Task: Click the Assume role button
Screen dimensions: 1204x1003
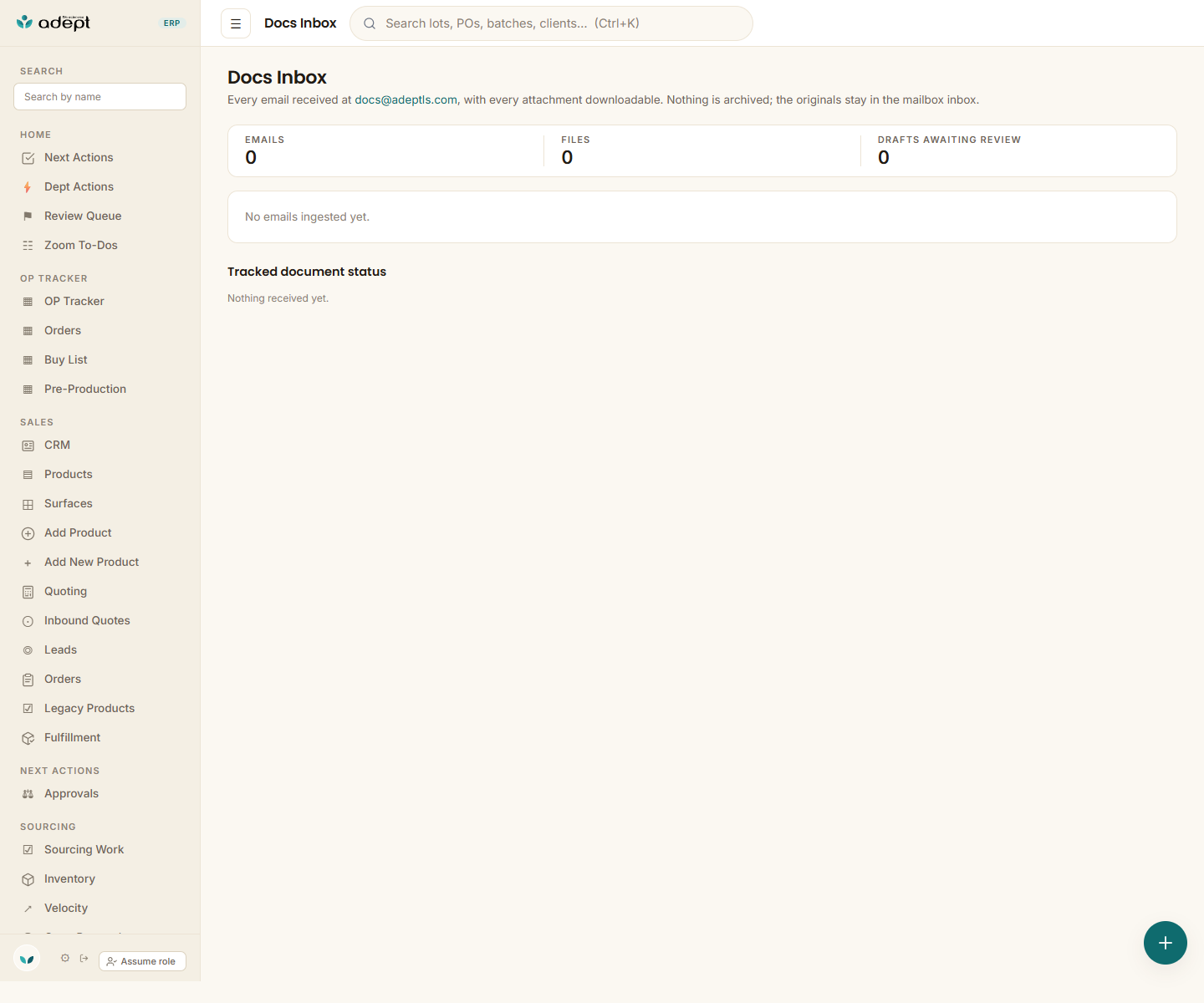Action: (x=142, y=961)
